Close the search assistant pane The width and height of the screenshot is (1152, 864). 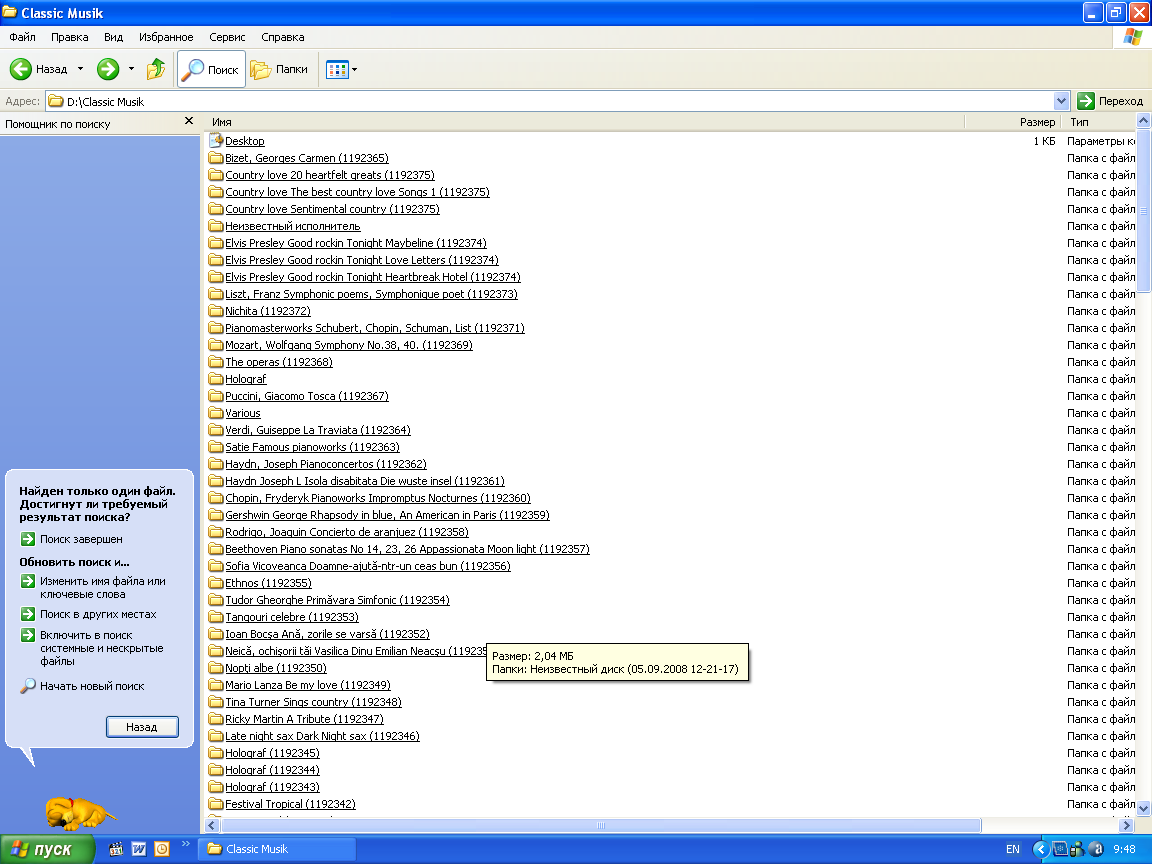(189, 121)
